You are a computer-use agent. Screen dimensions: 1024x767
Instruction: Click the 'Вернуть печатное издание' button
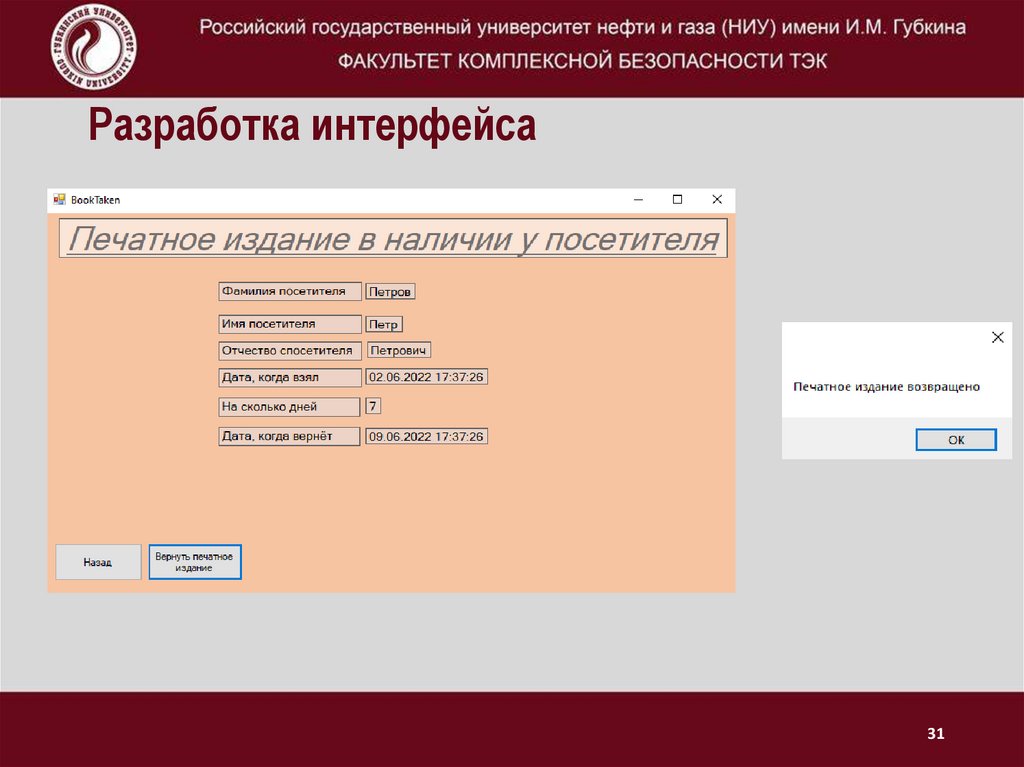tap(195, 561)
